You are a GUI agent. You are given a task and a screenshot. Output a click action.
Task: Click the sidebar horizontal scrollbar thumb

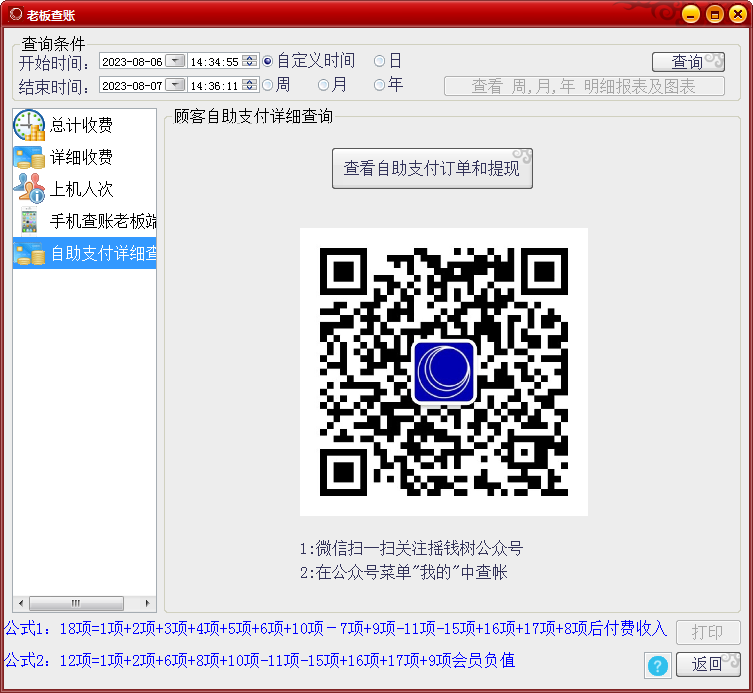coord(75,603)
